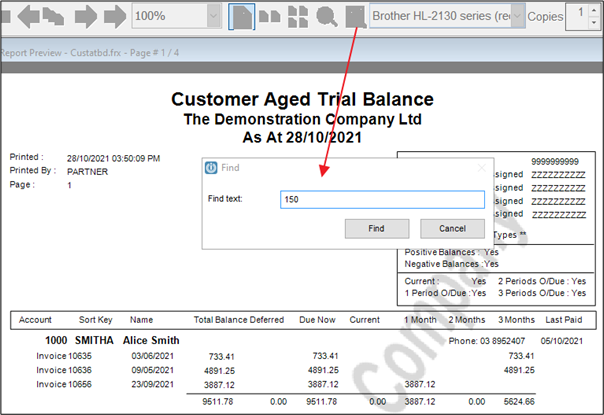The image size is (604, 415).
Task: Open the Brother HL-2130 printer dropdown
Action: [518, 16]
